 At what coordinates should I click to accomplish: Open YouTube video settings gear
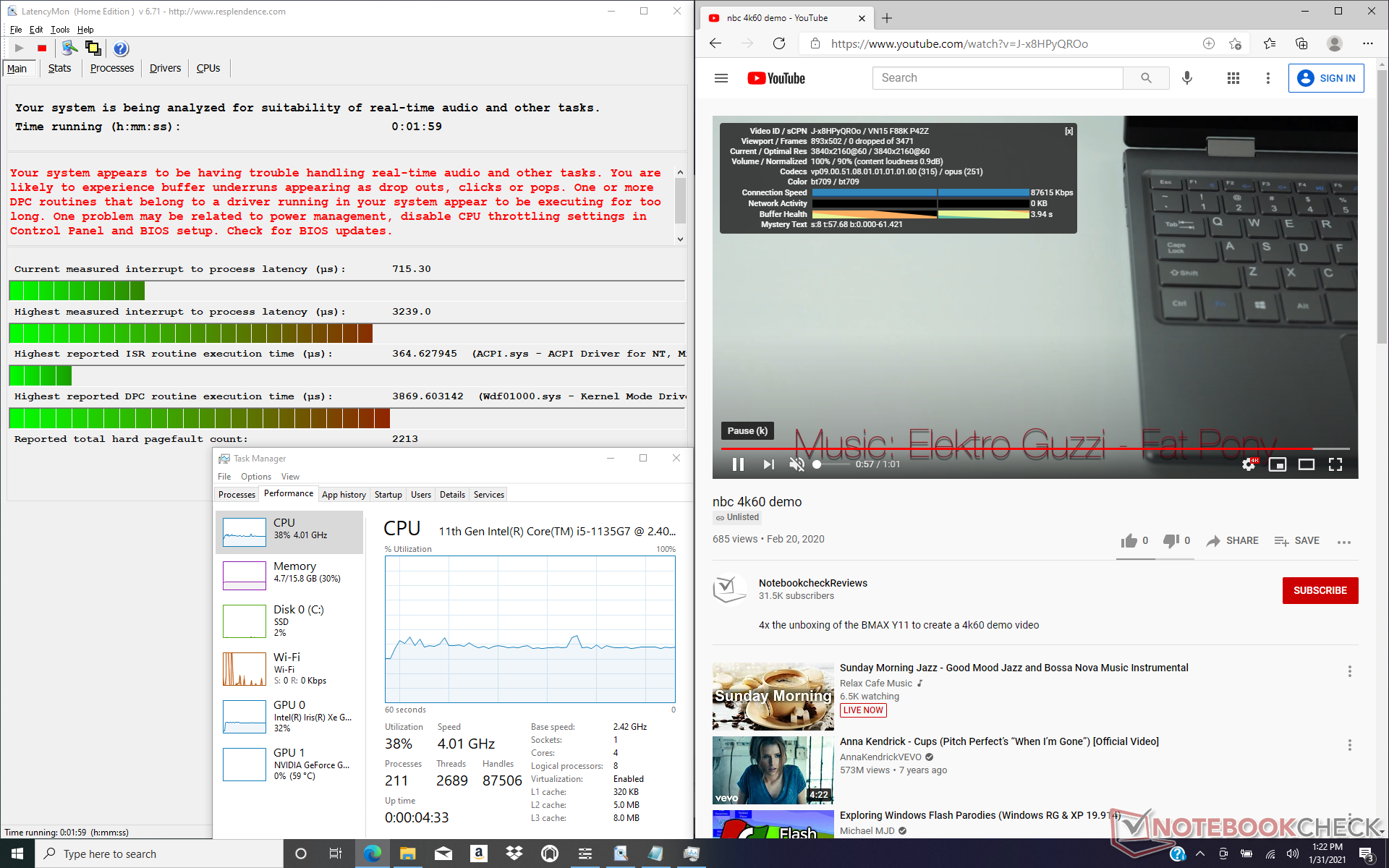(x=1249, y=464)
